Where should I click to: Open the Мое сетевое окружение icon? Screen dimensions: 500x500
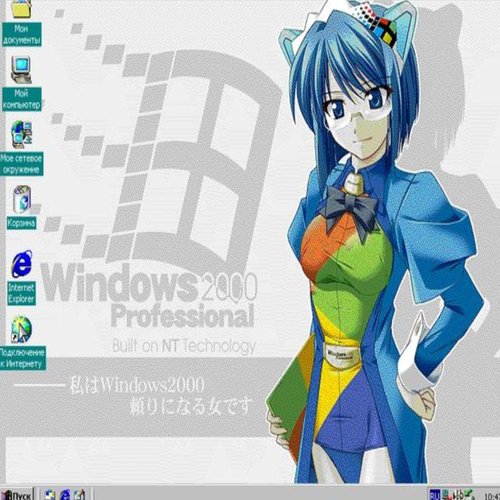tap(22, 134)
